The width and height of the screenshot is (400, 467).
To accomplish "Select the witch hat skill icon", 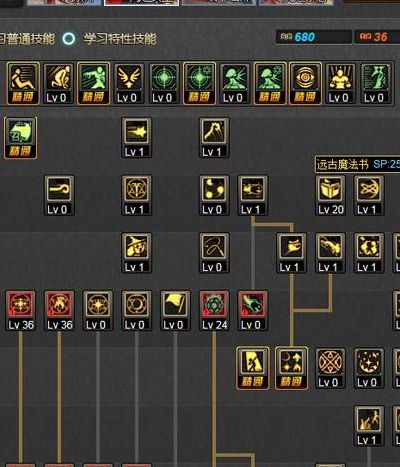I will pyautogui.click(x=136, y=253).
